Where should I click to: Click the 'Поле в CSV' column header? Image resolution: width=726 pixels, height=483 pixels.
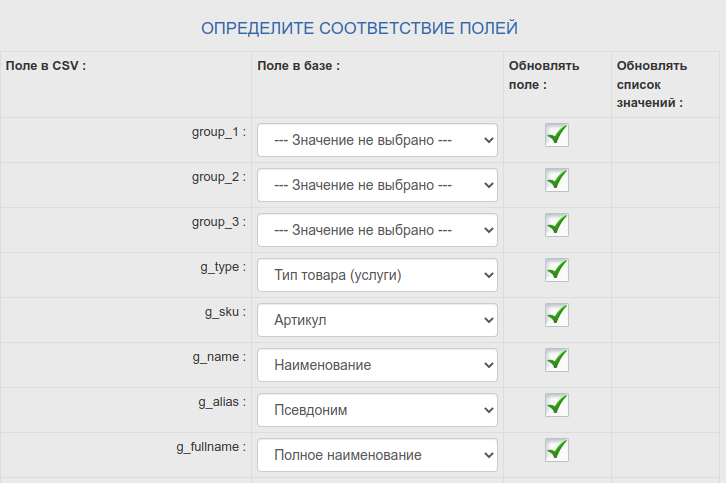[46, 66]
